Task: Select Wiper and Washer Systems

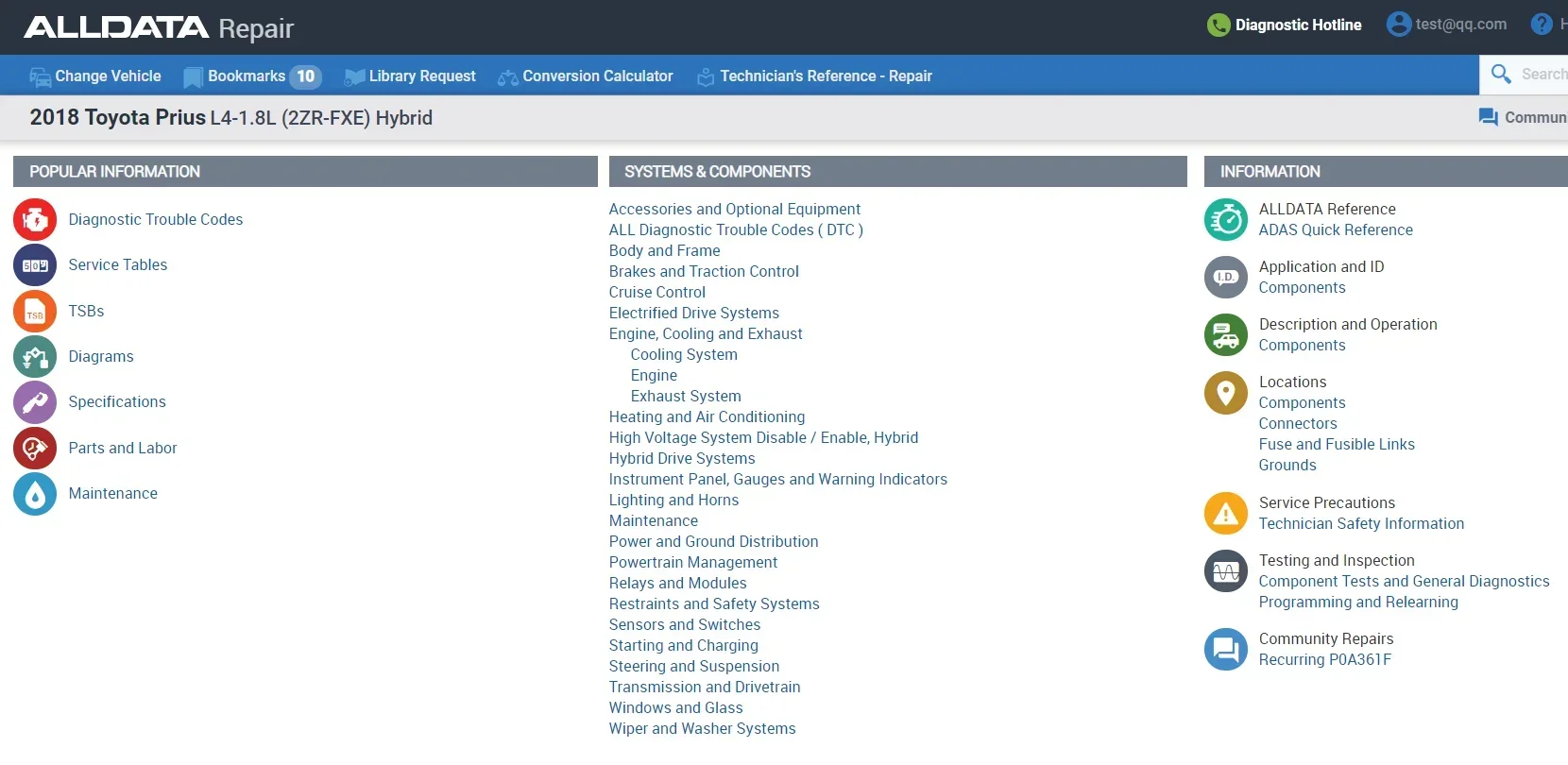Action: (702, 729)
